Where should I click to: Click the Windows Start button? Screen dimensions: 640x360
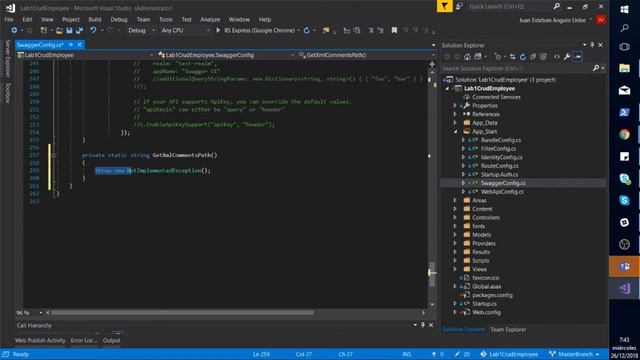(624, 9)
